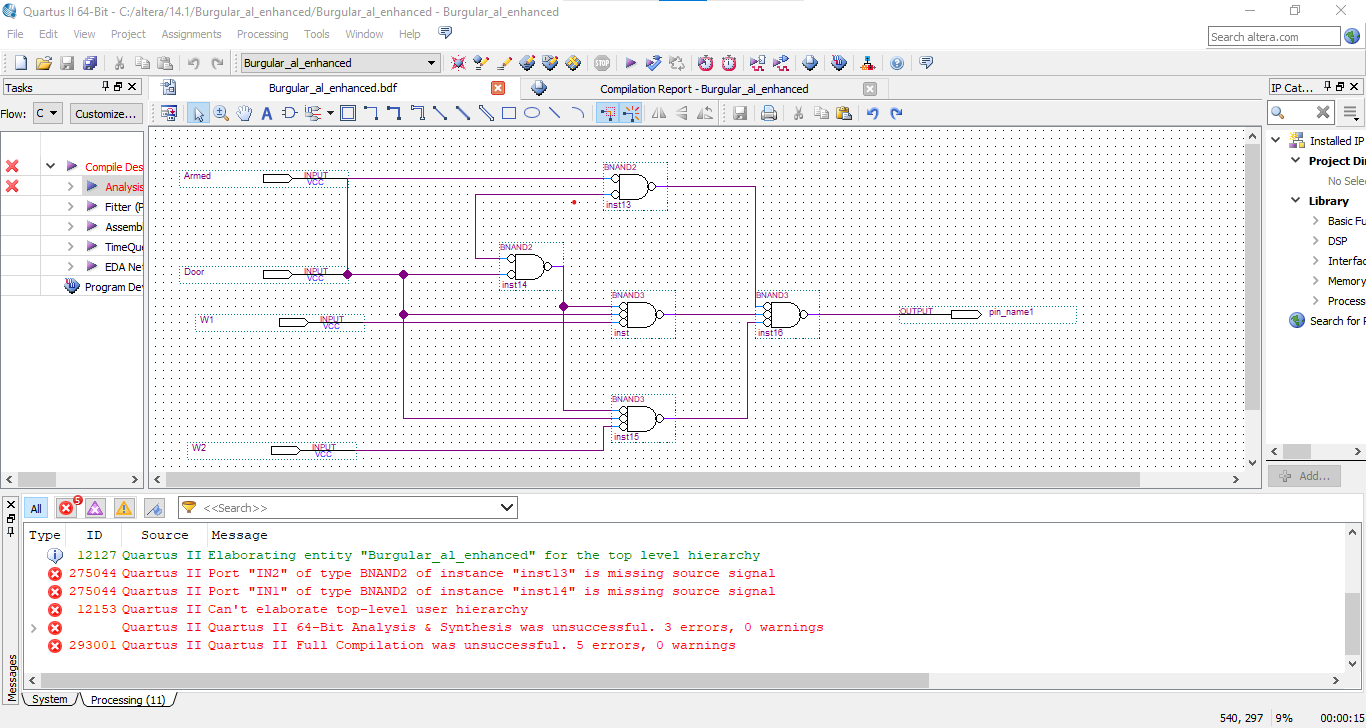Start Compilation with the purple arrow icon
Image resolution: width=1366 pixels, height=728 pixels.
point(631,62)
